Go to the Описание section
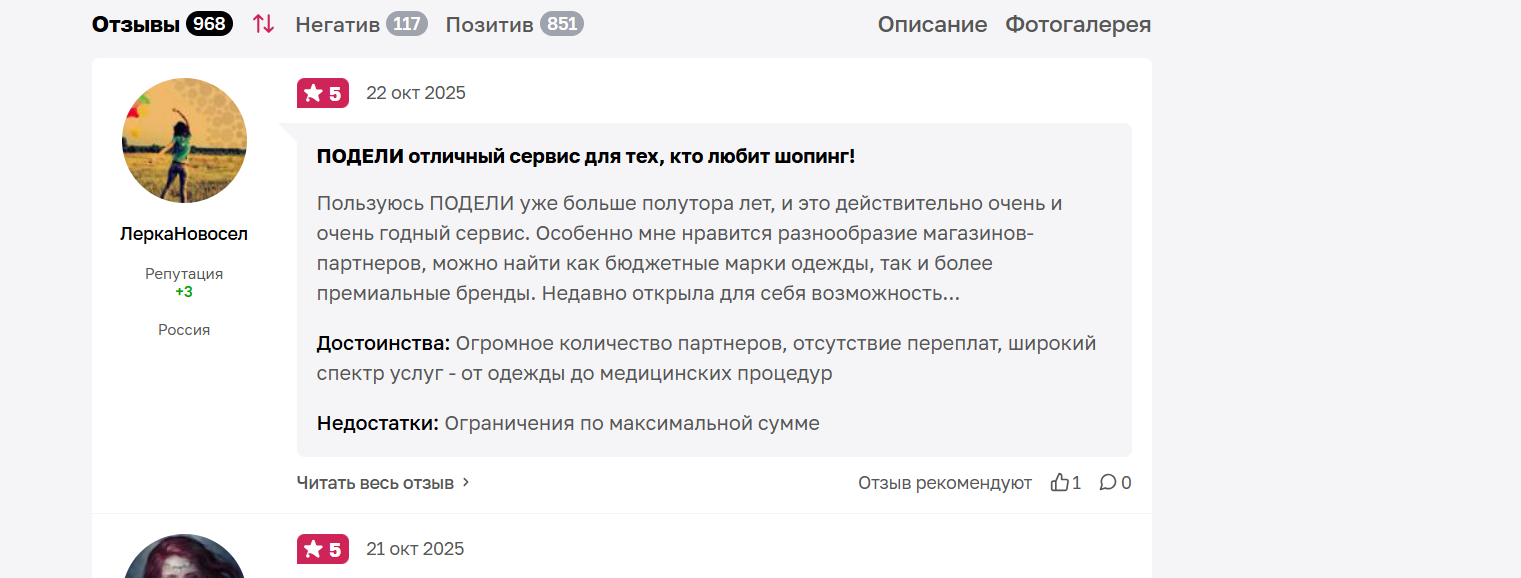The width and height of the screenshot is (1521, 578). (932, 24)
